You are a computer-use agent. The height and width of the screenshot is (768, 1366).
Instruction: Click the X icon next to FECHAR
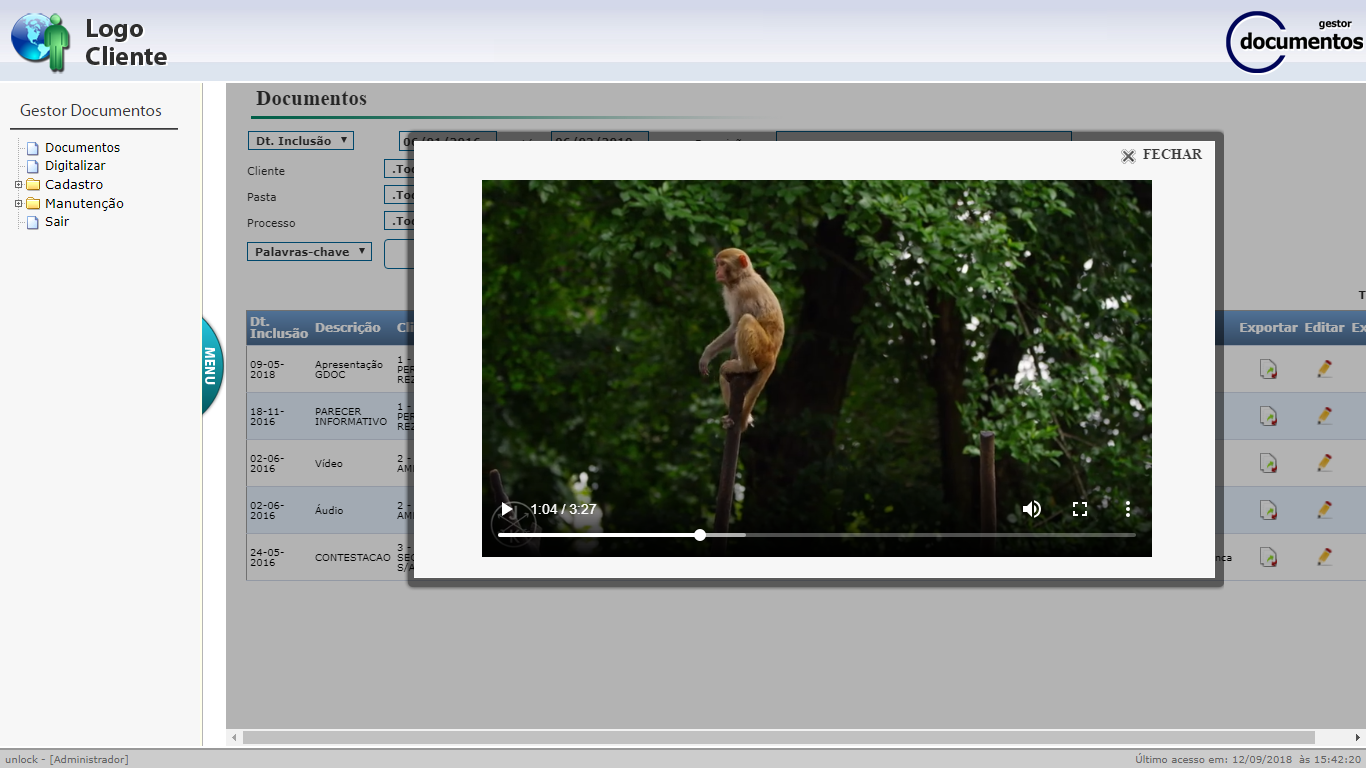click(1128, 156)
